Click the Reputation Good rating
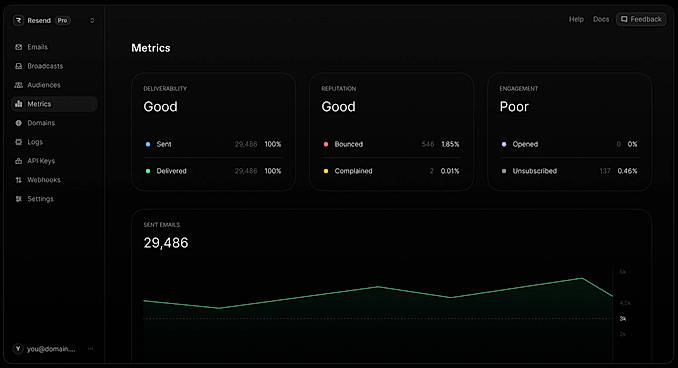The height and width of the screenshot is (368, 678). [339, 107]
